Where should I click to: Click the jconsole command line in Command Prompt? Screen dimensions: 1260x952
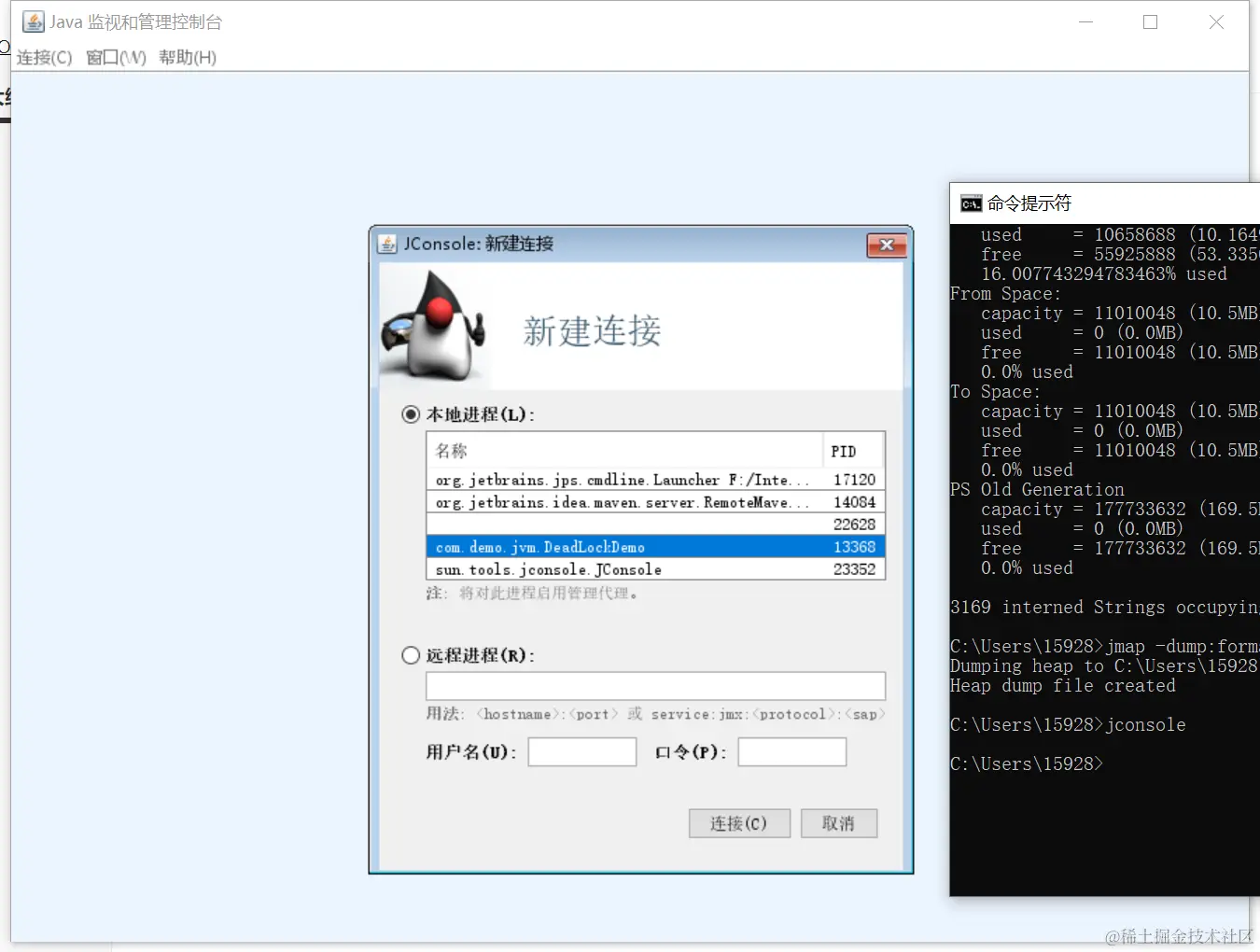(1068, 725)
